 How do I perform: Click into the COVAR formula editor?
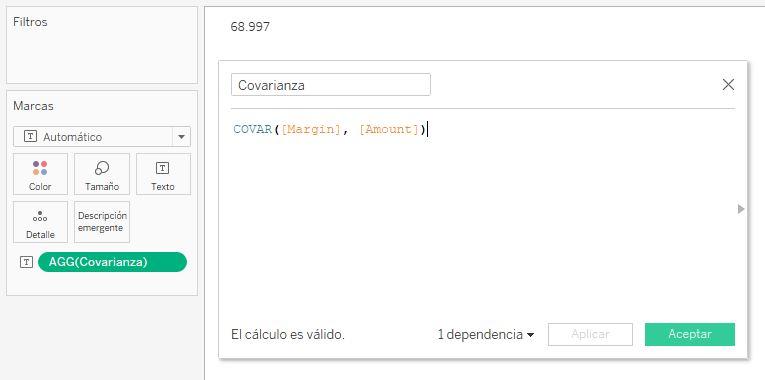tap(483, 215)
